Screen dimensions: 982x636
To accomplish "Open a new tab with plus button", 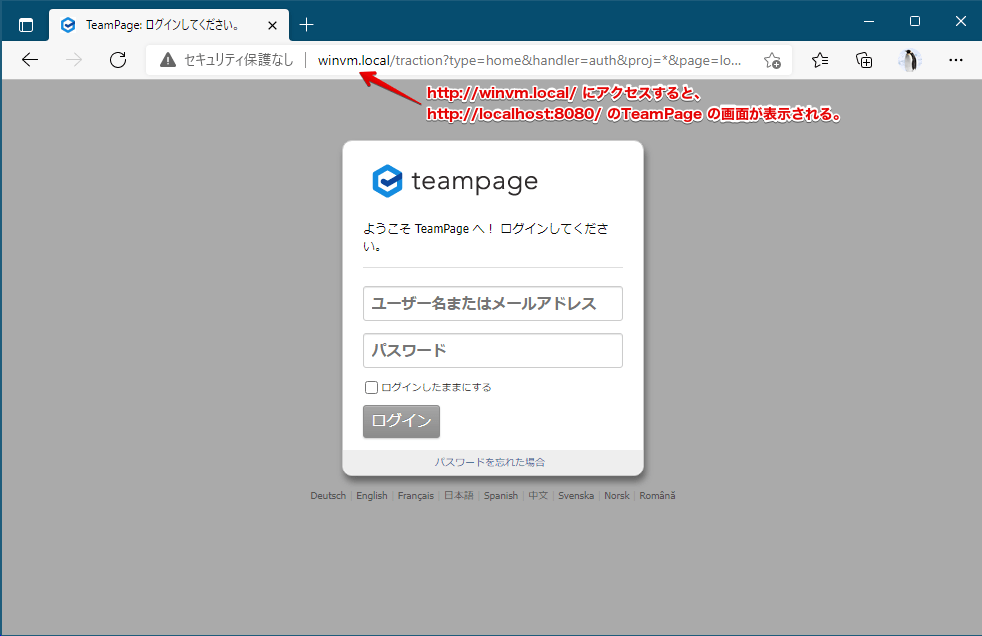I will pyautogui.click(x=307, y=24).
